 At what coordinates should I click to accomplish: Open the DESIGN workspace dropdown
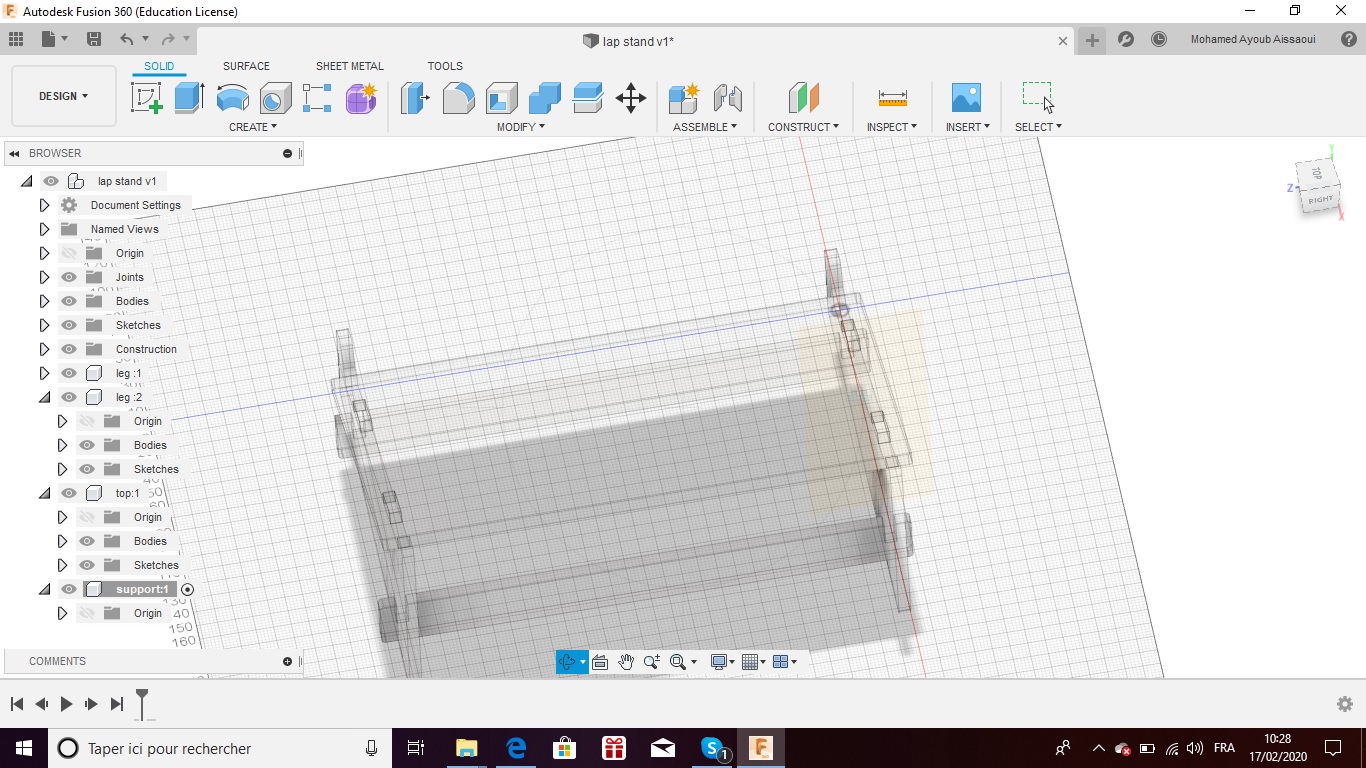pyautogui.click(x=63, y=96)
